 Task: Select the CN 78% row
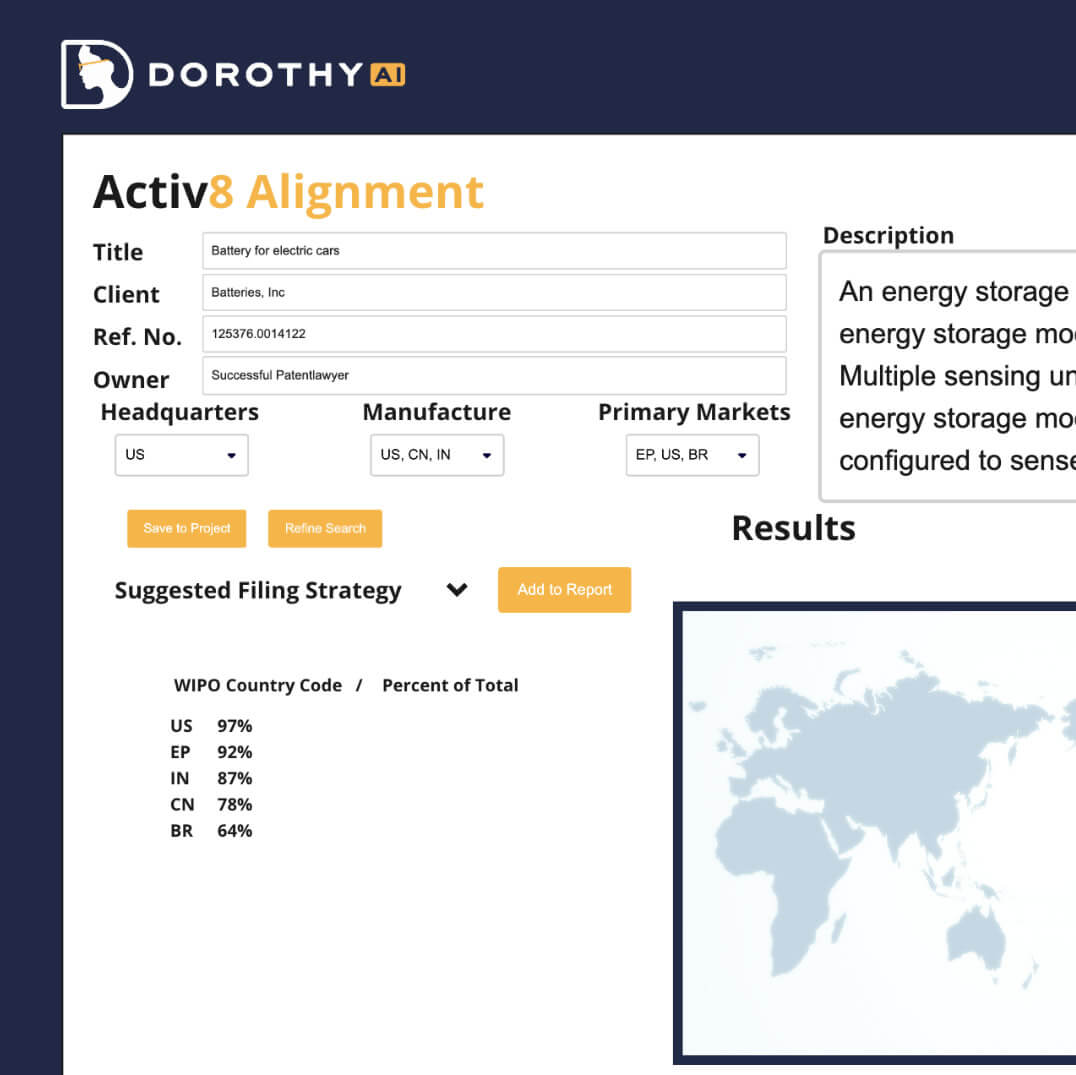click(211, 804)
